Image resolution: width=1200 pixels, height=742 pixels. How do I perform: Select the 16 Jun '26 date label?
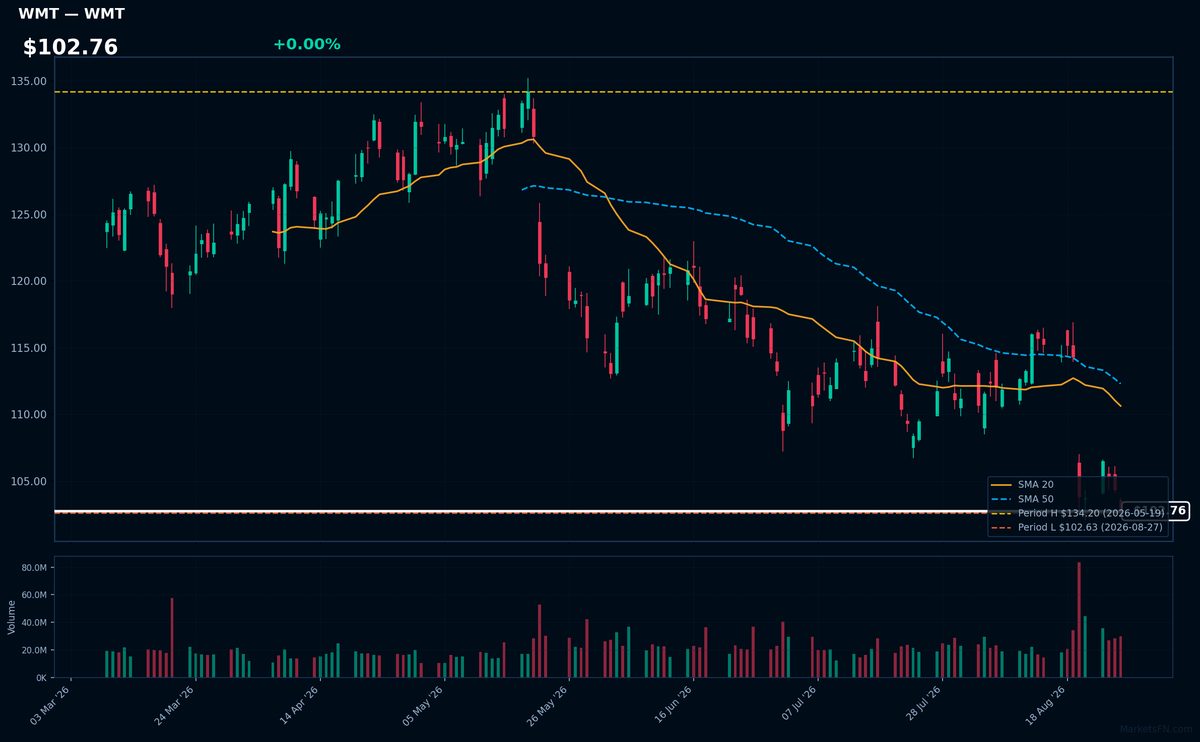point(671,706)
